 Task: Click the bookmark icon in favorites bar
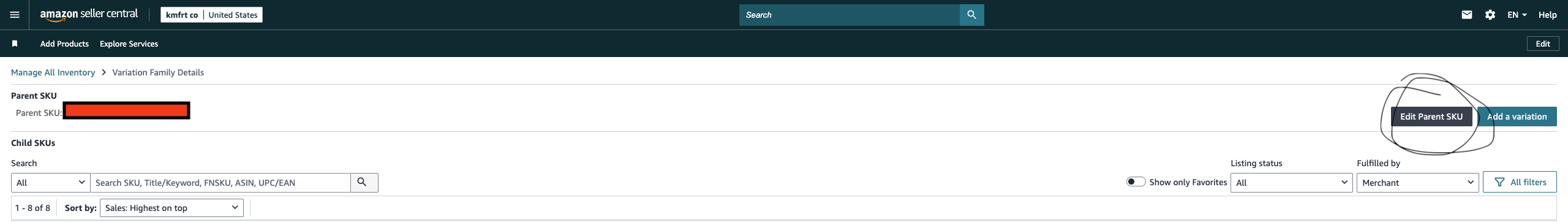[15, 44]
